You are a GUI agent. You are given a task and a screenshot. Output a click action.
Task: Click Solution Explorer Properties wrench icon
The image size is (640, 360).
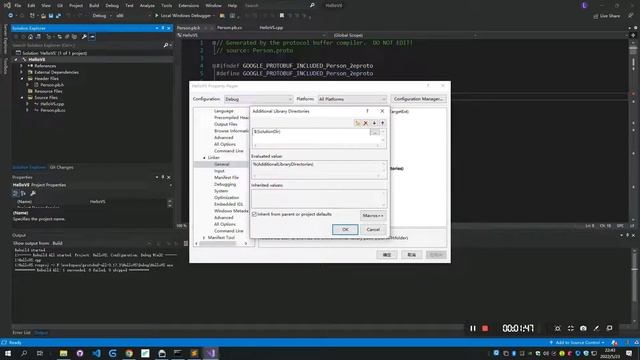[84, 37]
